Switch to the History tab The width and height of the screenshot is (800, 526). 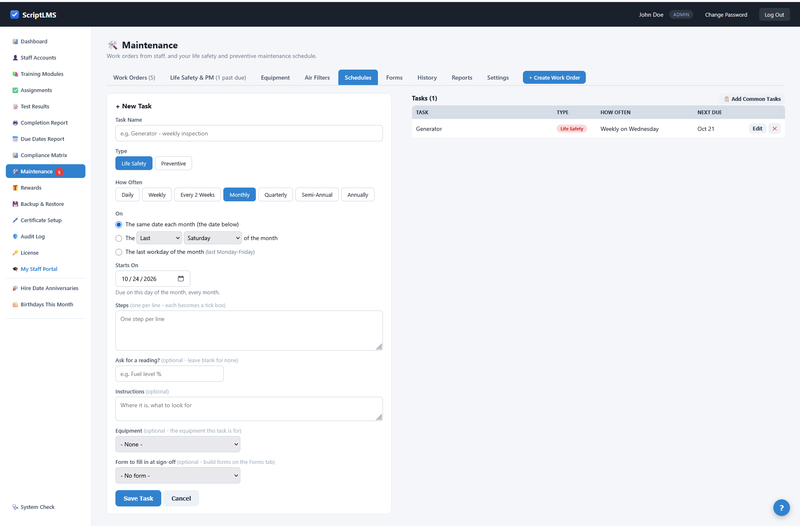tap(427, 78)
